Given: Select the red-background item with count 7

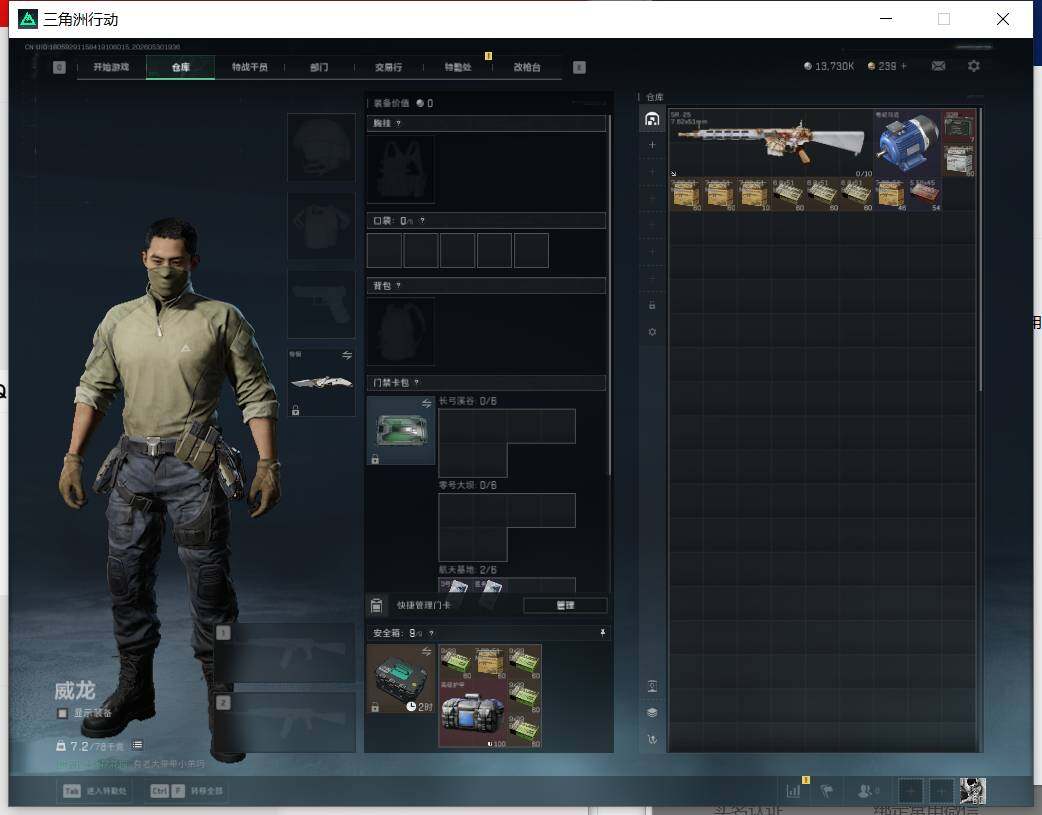Looking at the screenshot, I should pos(959,126).
